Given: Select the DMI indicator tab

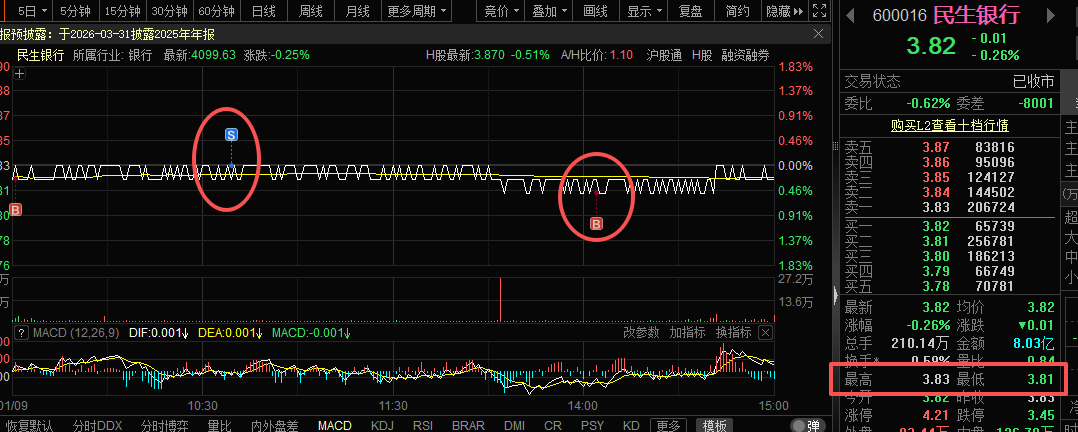Looking at the screenshot, I should 515,425.
